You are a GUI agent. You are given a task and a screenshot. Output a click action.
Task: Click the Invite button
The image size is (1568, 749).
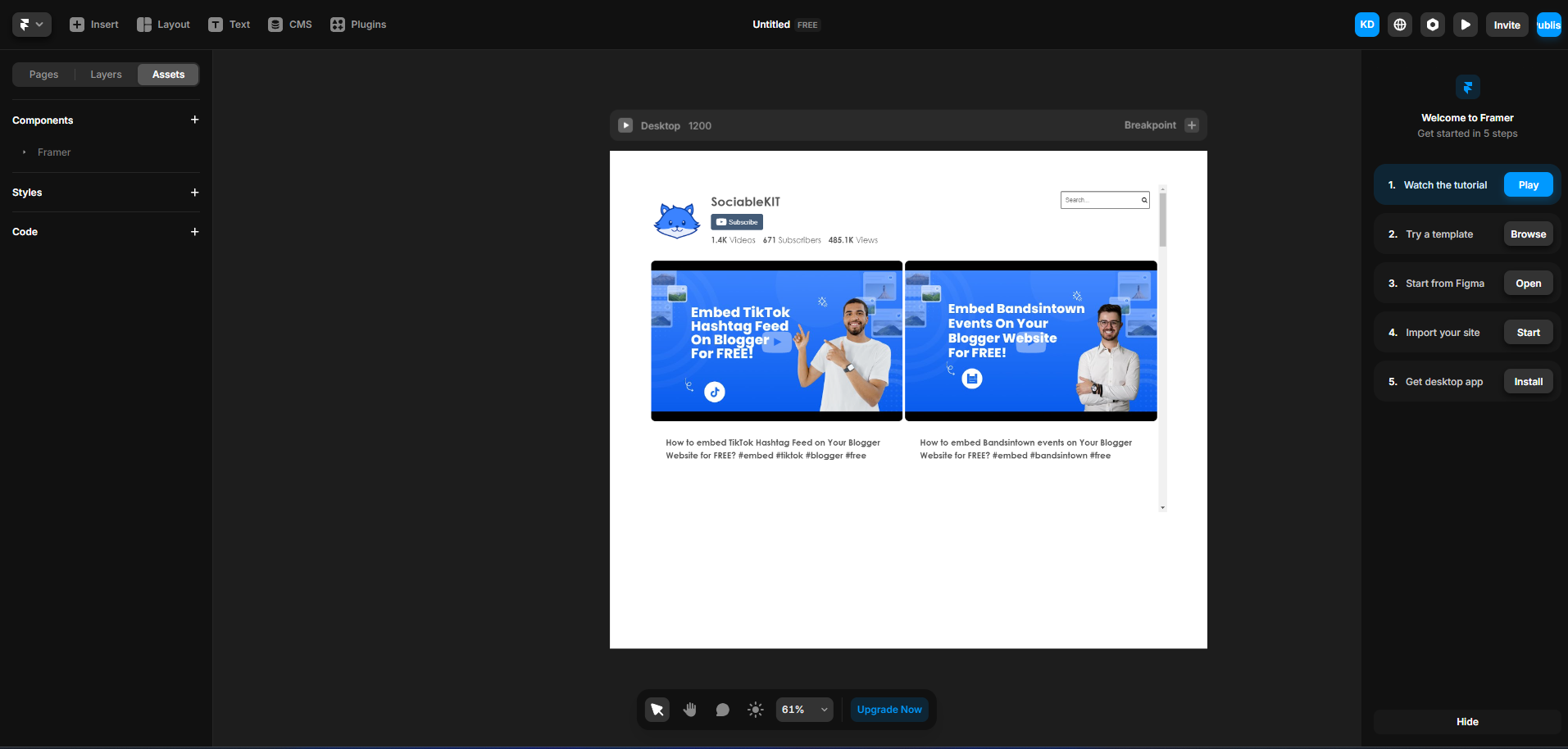coord(1507,25)
